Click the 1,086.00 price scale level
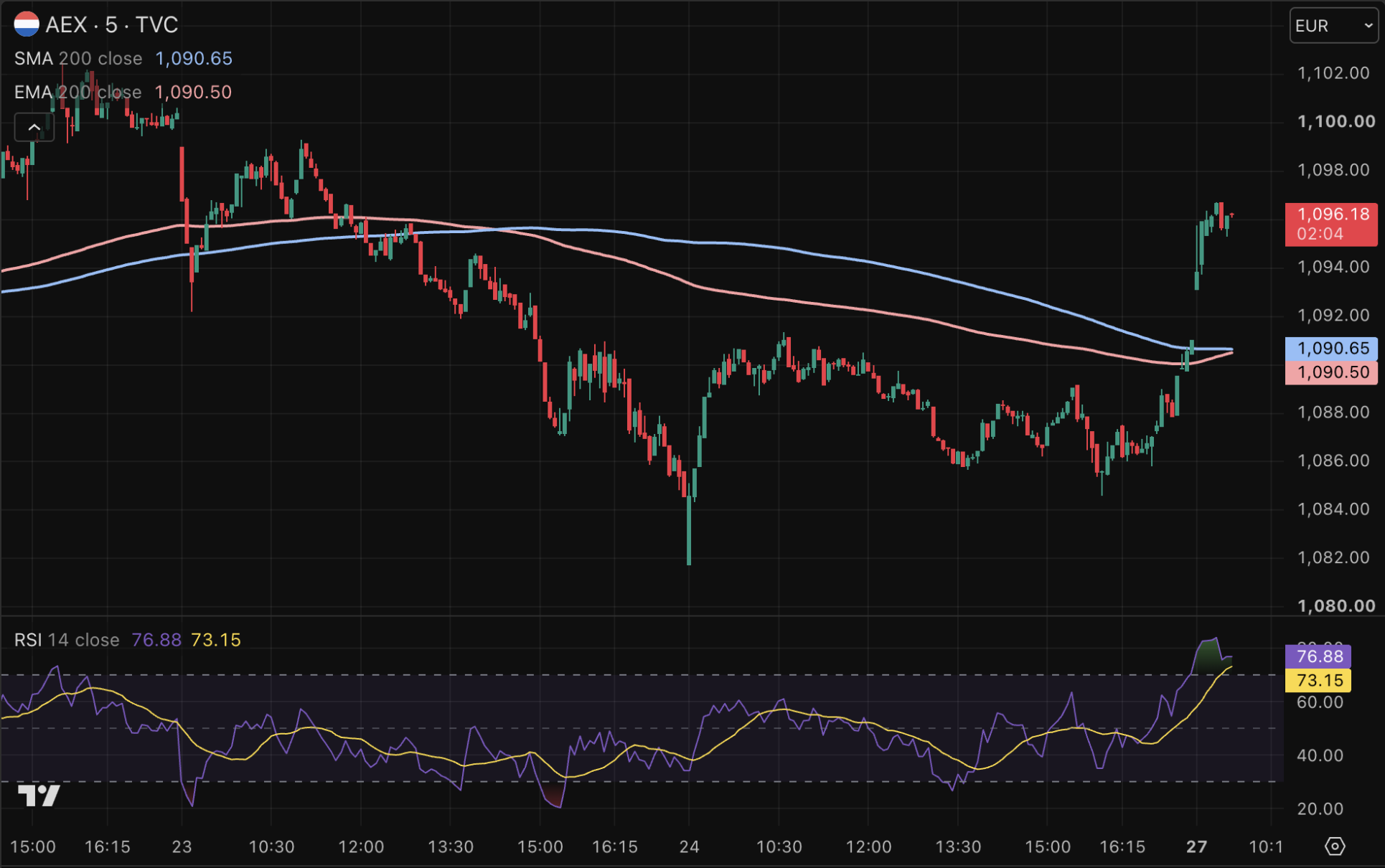The width and height of the screenshot is (1385, 868). (x=1333, y=461)
